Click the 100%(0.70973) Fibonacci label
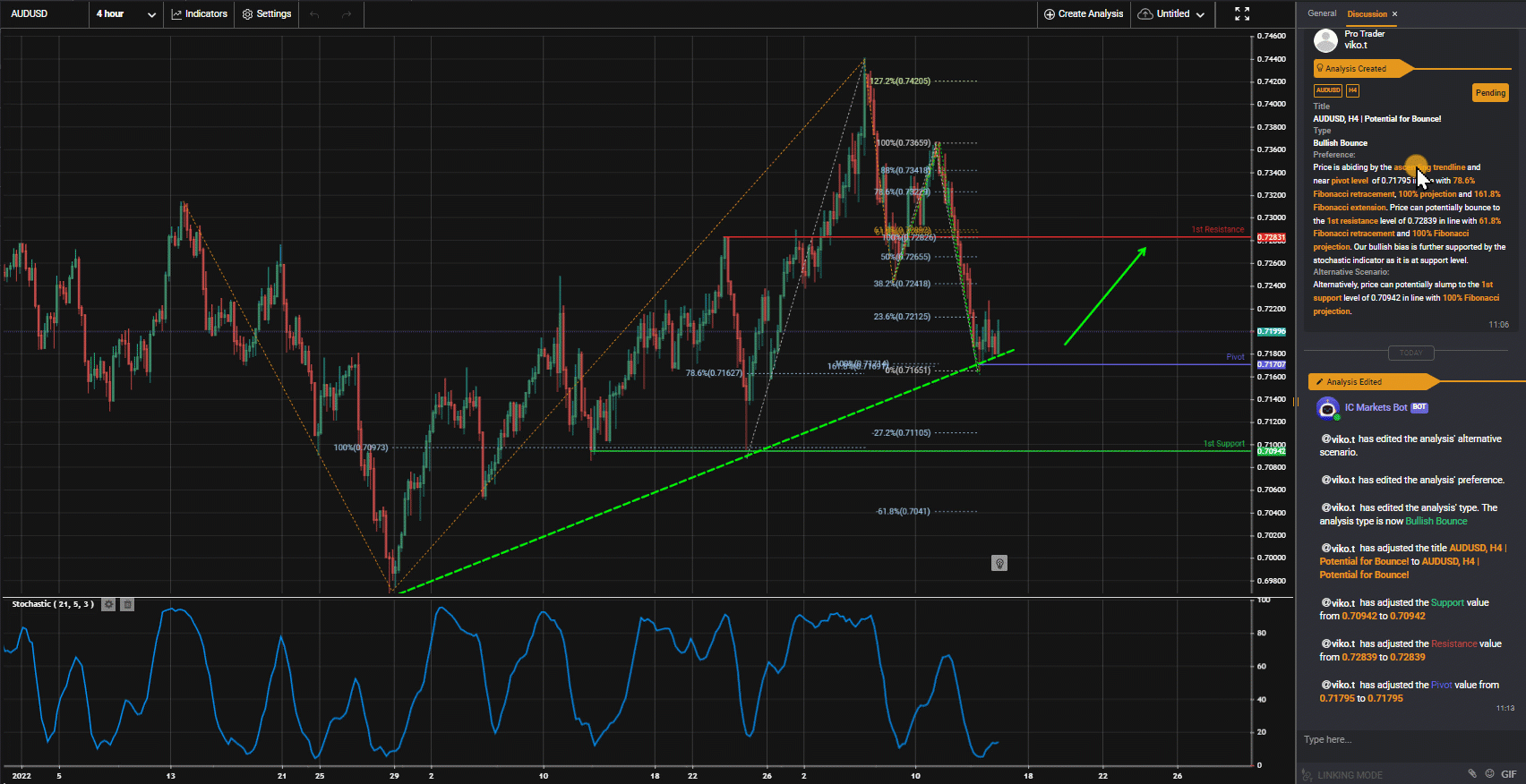 point(361,447)
